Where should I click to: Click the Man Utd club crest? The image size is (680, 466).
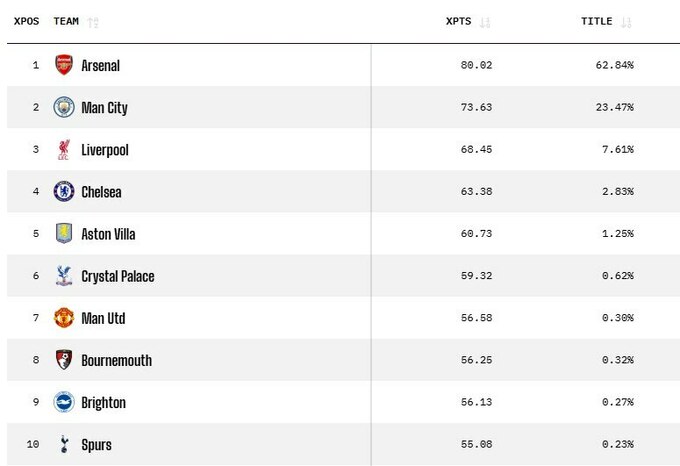click(64, 318)
